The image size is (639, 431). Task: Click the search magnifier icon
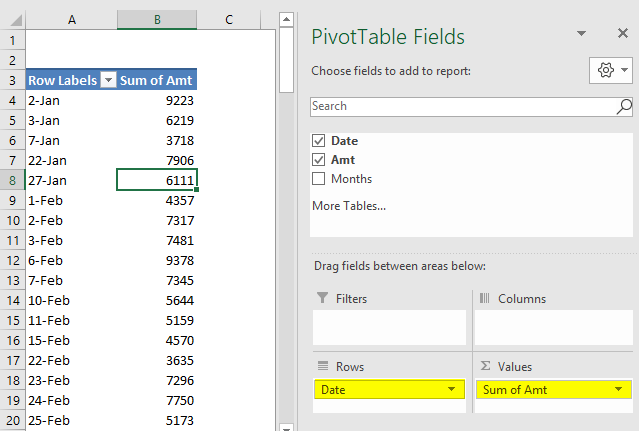click(624, 106)
